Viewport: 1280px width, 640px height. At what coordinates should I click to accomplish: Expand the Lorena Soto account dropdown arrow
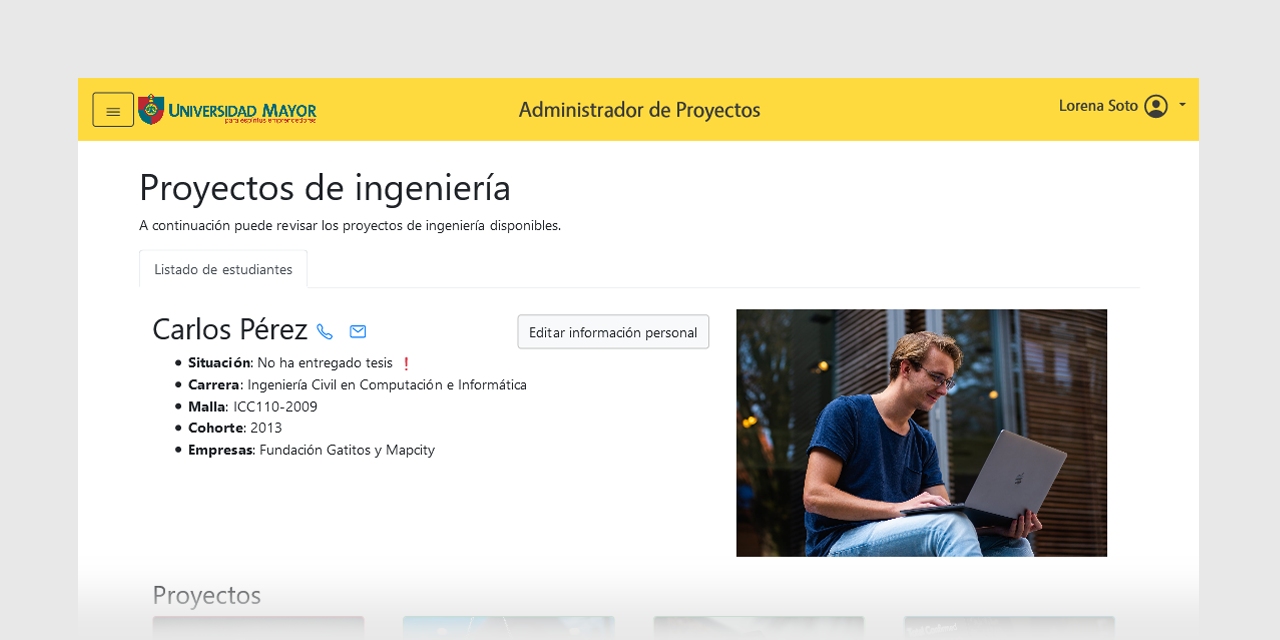pos(1182,105)
